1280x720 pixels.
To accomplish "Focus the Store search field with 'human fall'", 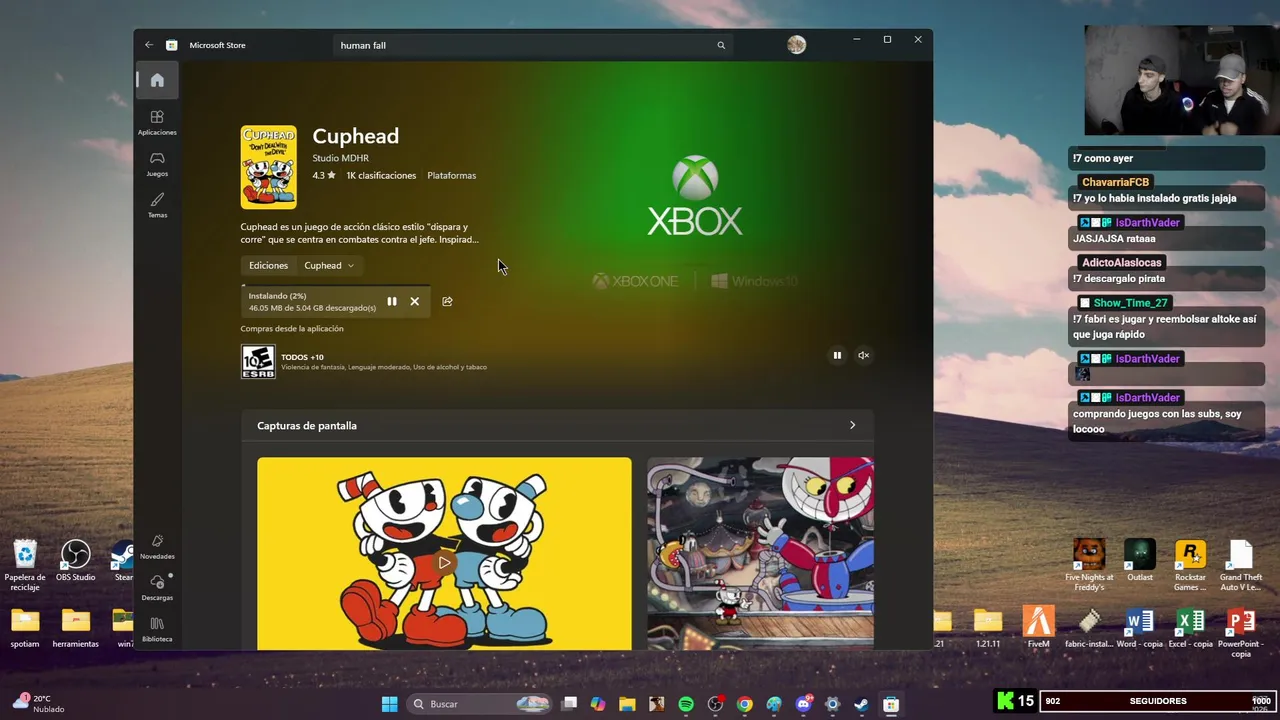I will coord(533,45).
